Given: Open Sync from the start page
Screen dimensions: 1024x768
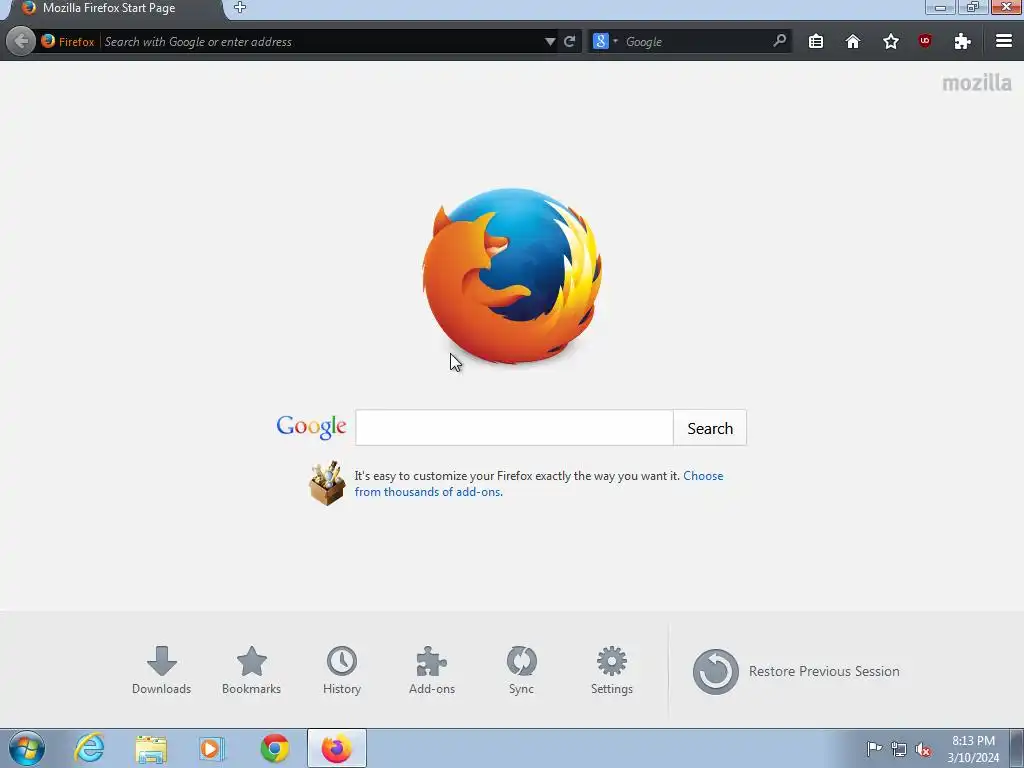Looking at the screenshot, I should pyautogui.click(x=521, y=671).
